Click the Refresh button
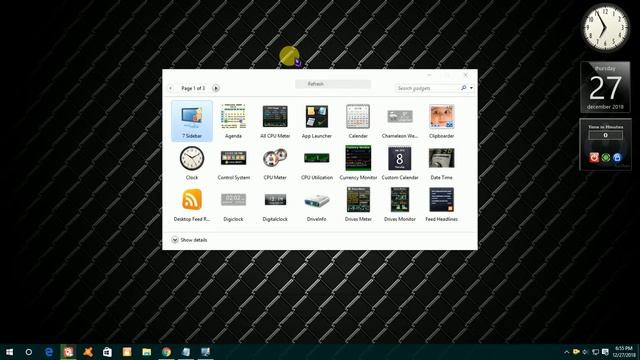 (333, 84)
